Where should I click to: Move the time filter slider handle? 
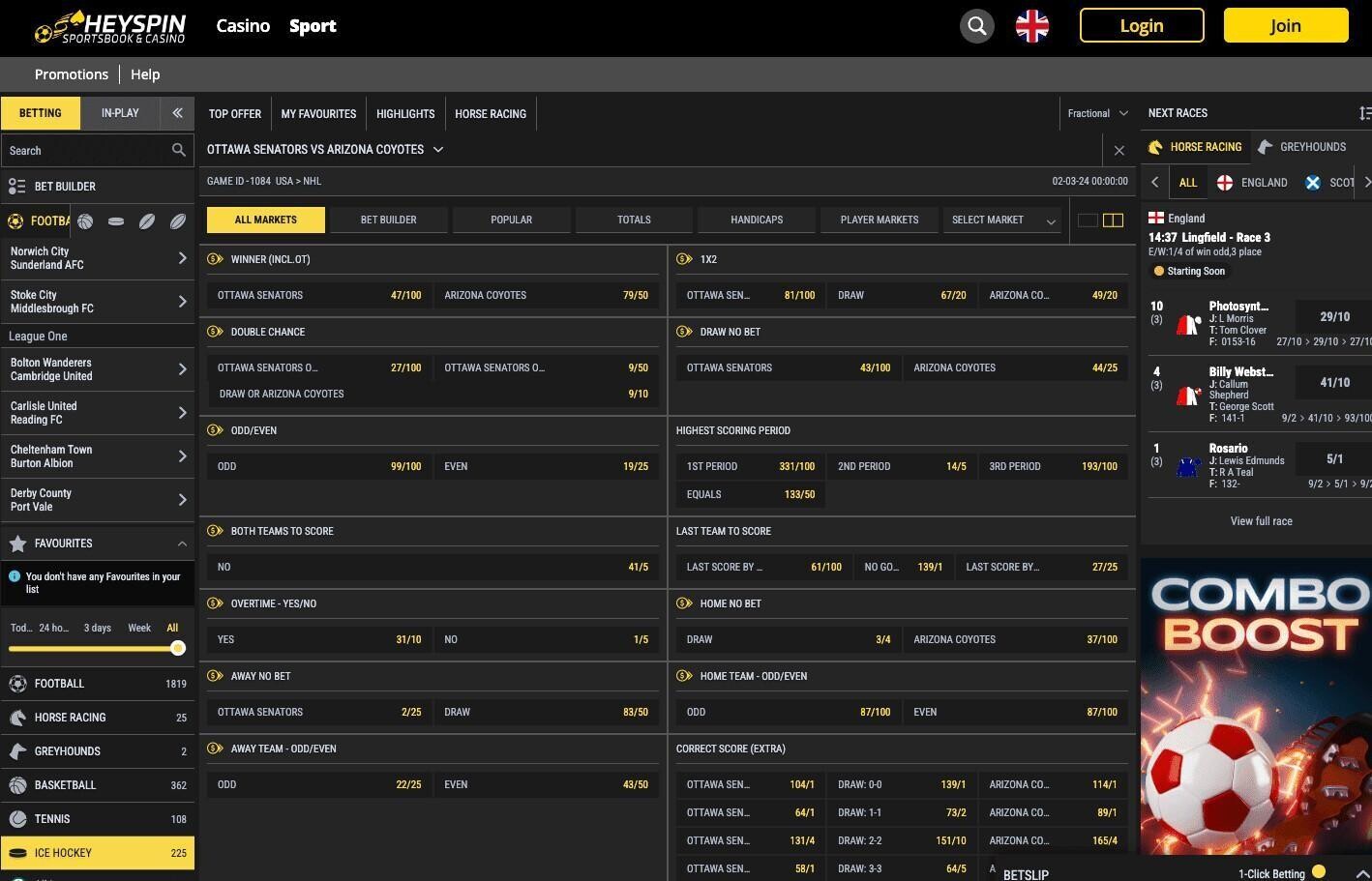click(x=178, y=649)
